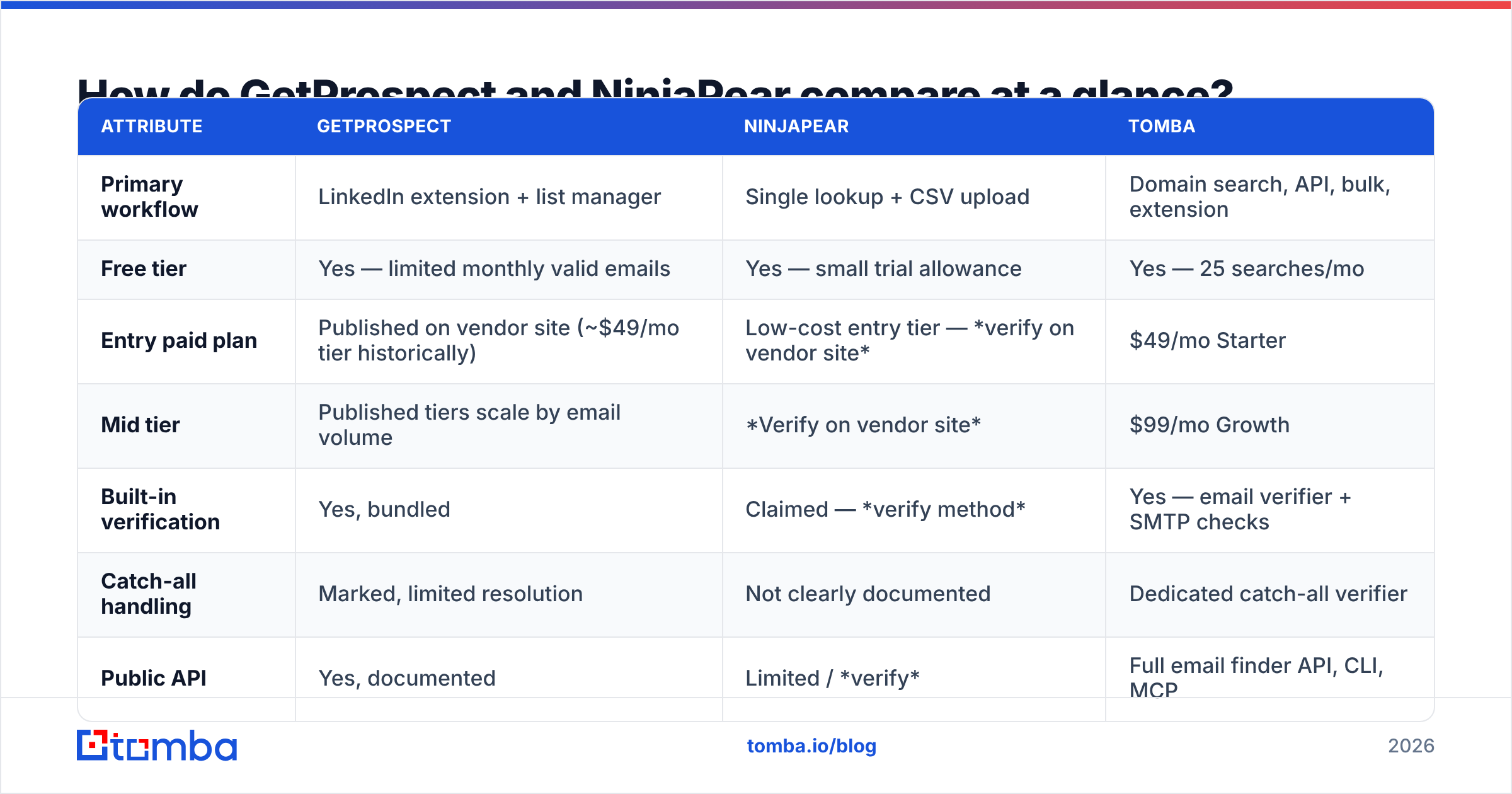Select the 'Primary workflow' row label
The height and width of the screenshot is (794, 1512).
(x=150, y=197)
